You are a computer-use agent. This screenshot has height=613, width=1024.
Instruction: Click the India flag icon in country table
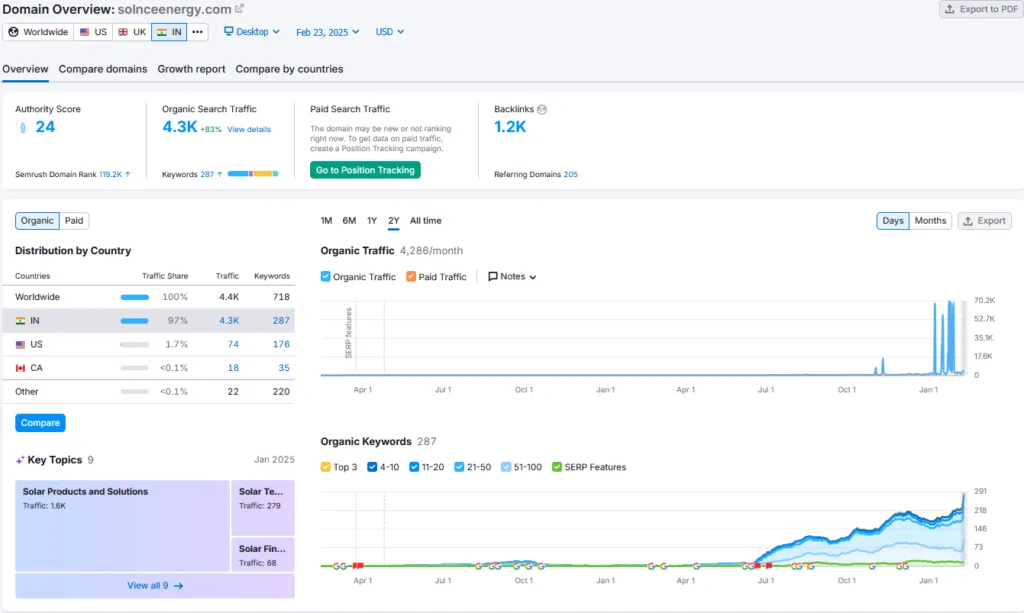tap(20, 321)
